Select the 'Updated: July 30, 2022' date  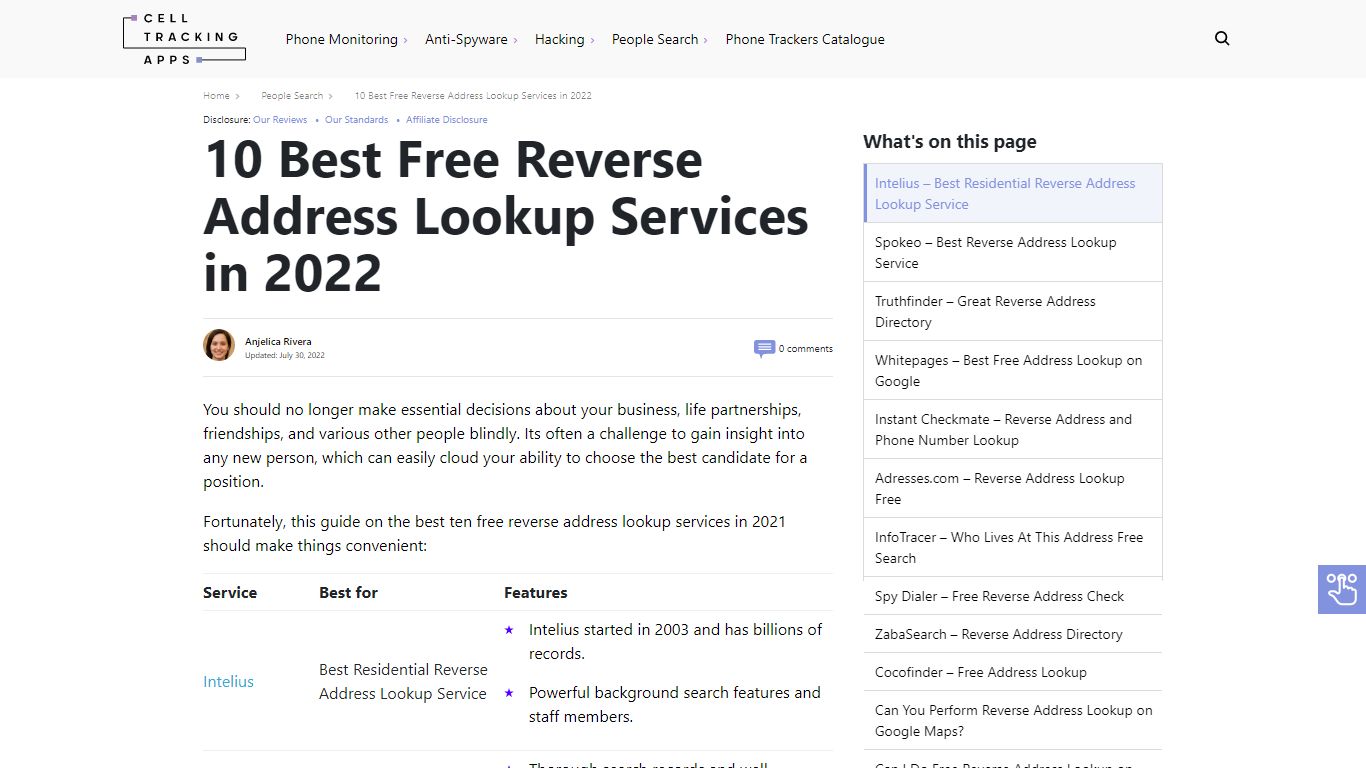coord(285,355)
